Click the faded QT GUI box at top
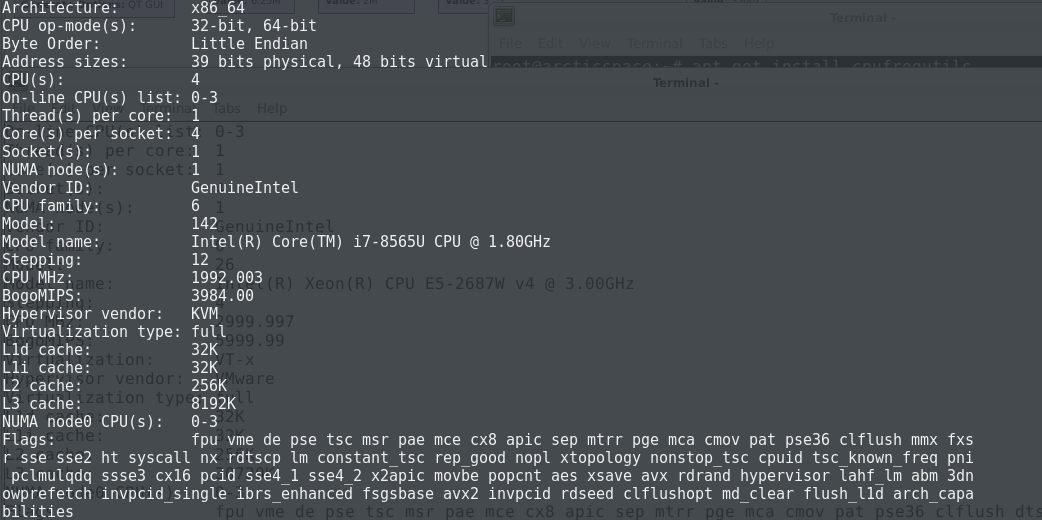The width and height of the screenshot is (1042, 520). point(142,5)
